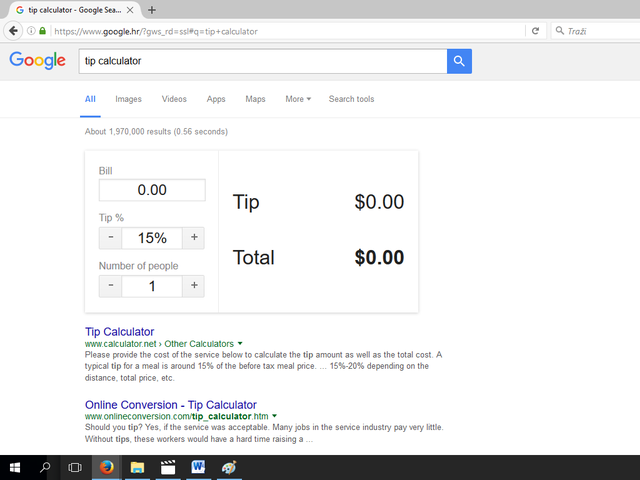Screen dimensions: 640x480
Task: Click the Google logo
Action: (x=37, y=60)
